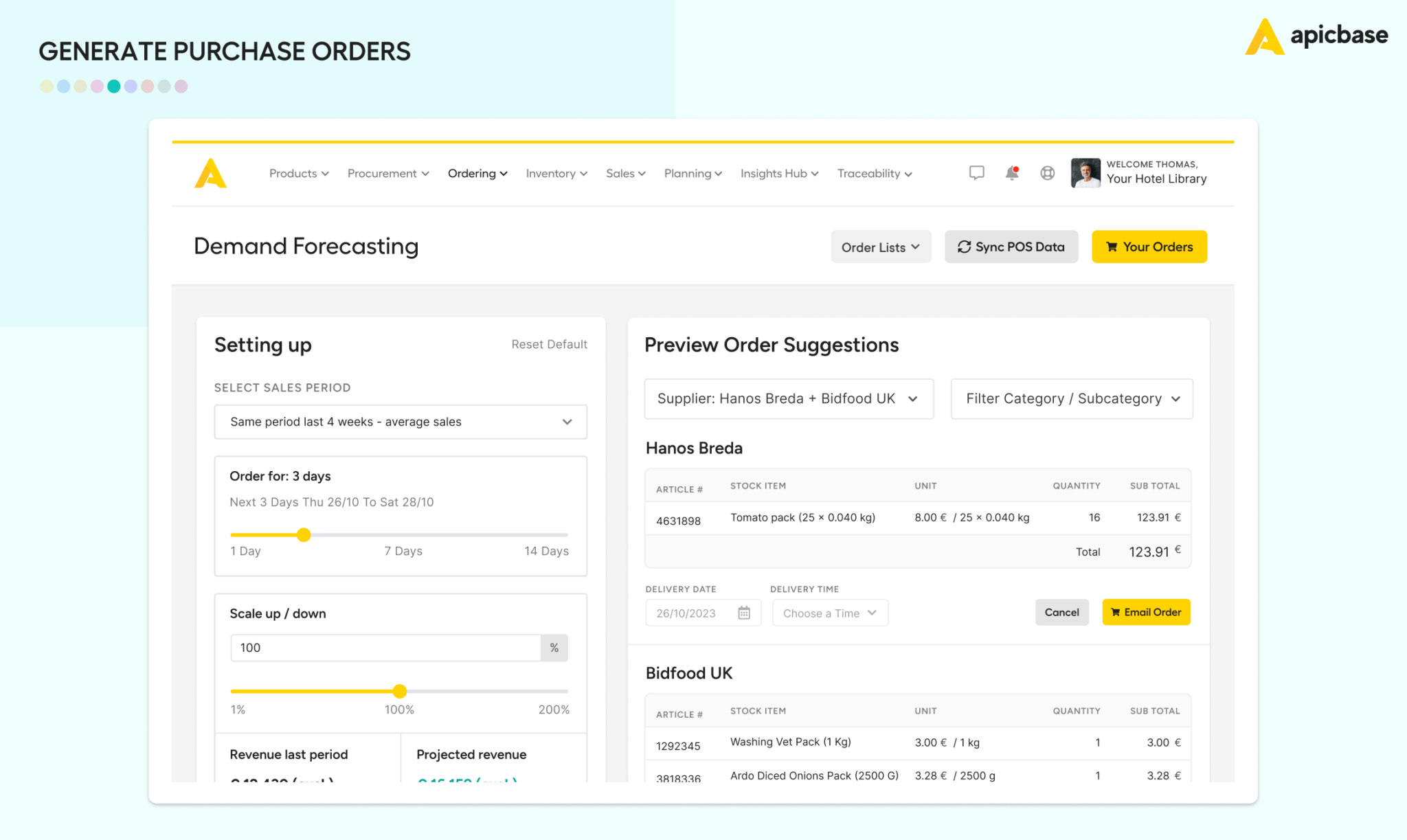Open the Order Lists dropdown

(x=881, y=247)
